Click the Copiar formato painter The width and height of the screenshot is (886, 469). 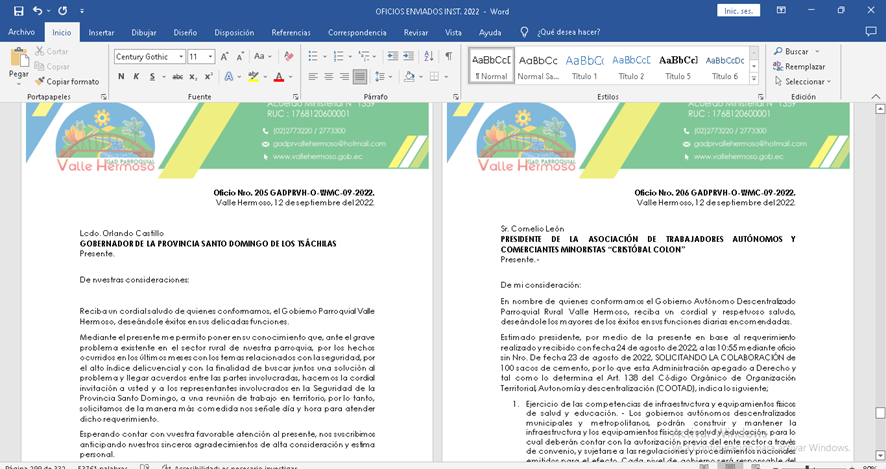tap(67, 81)
